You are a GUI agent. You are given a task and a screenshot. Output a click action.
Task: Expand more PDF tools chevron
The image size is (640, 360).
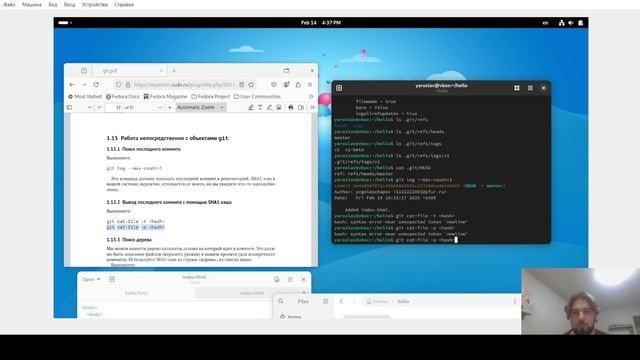coord(312,107)
